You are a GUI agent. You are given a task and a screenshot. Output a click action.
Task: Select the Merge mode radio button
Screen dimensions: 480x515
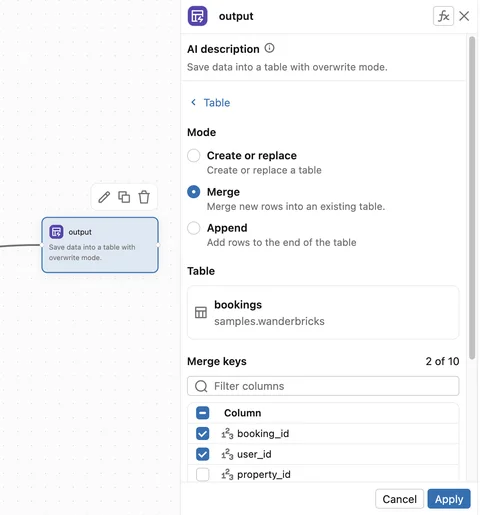click(x=194, y=192)
